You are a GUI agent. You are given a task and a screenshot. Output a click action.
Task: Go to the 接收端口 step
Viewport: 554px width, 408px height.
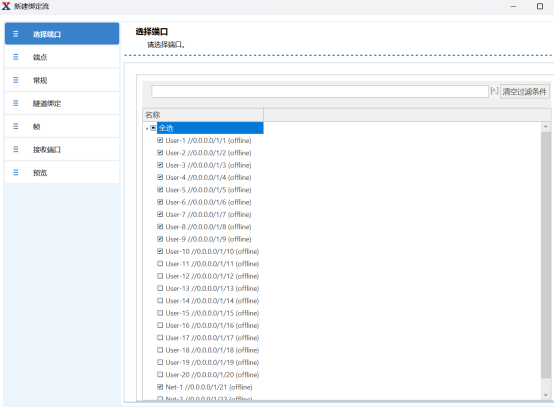coord(62,149)
